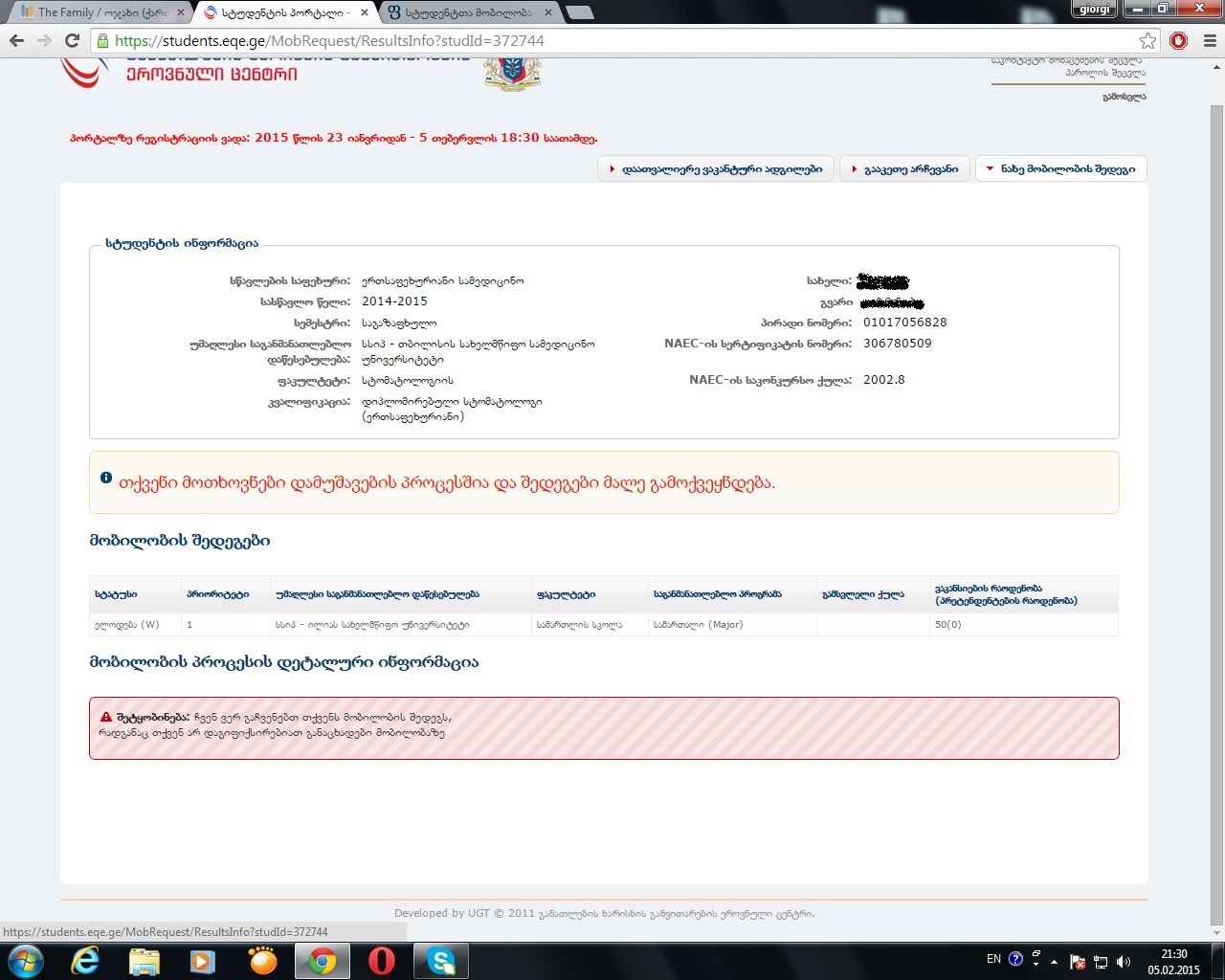Switch to Google Chrome in the taskbar

(323, 960)
